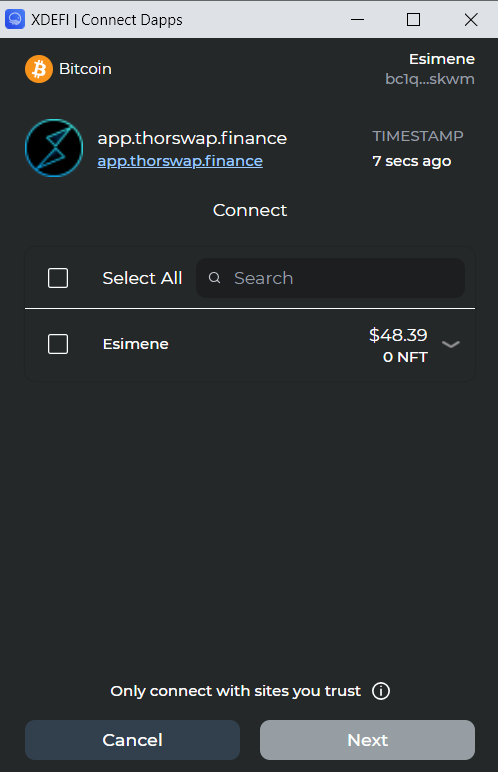
Task: Check the Esimene account checkbox
Action: (x=58, y=344)
